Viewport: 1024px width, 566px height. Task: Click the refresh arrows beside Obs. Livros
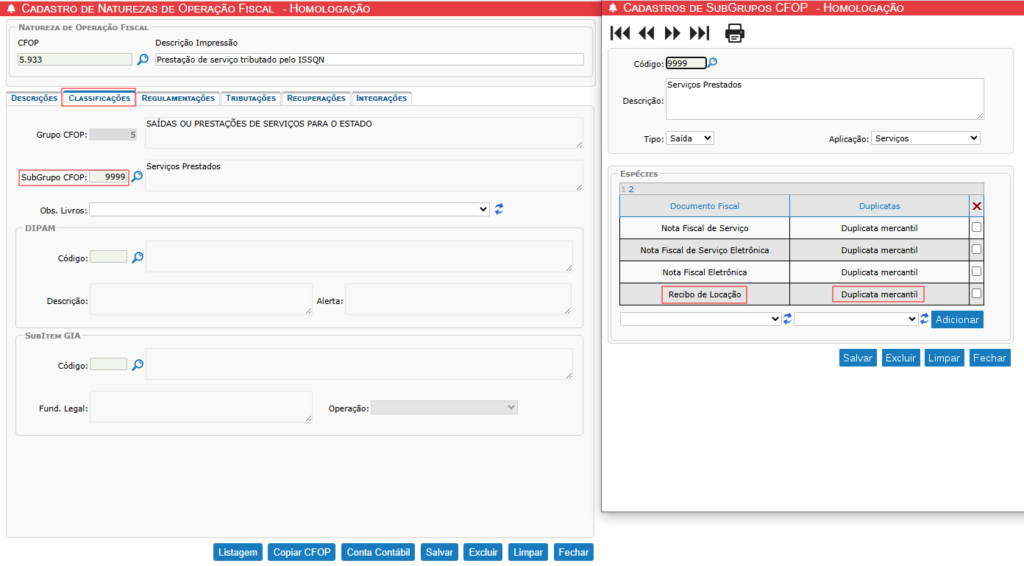pos(499,209)
